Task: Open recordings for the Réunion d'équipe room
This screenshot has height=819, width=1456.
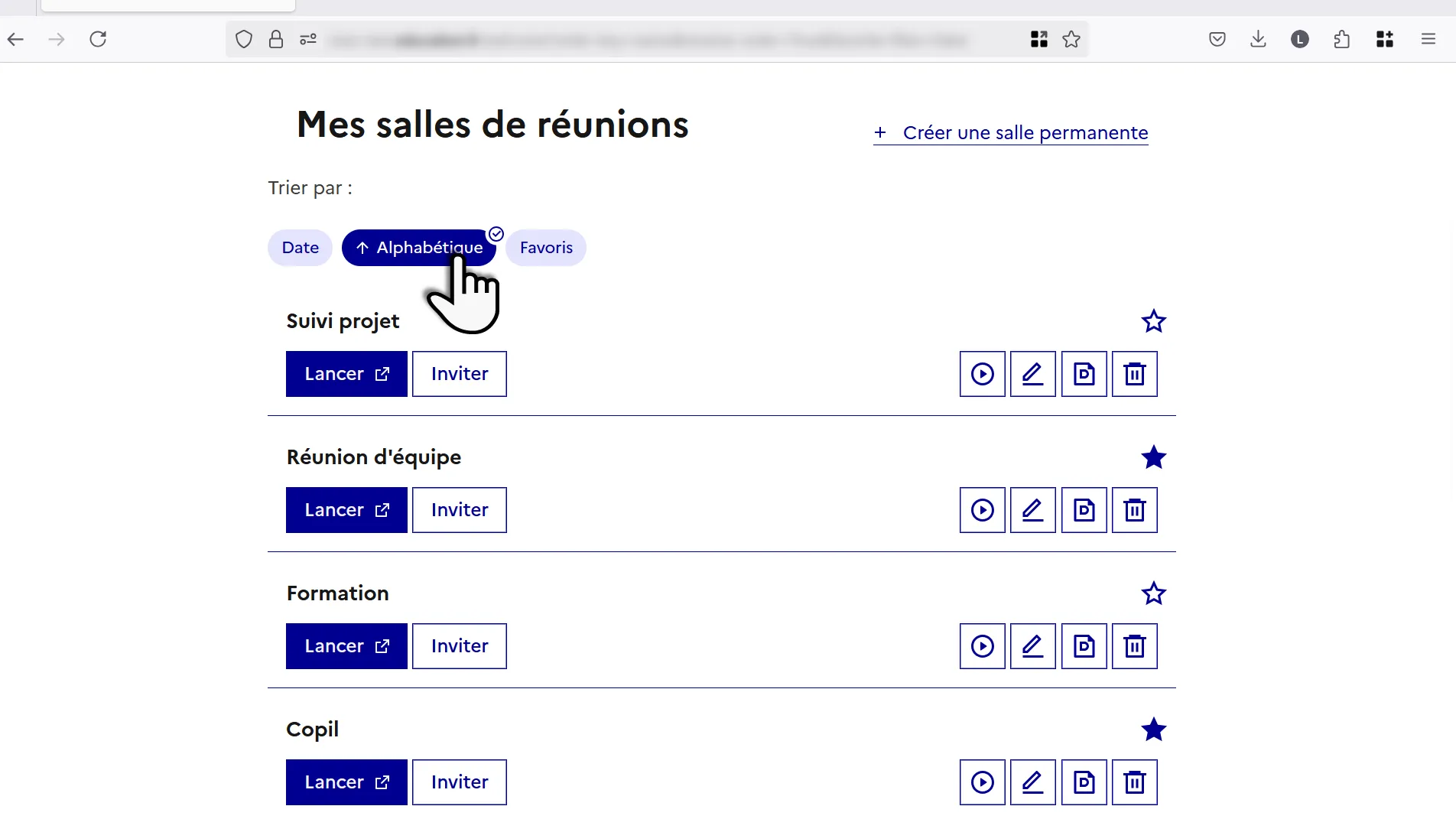Action: [982, 510]
